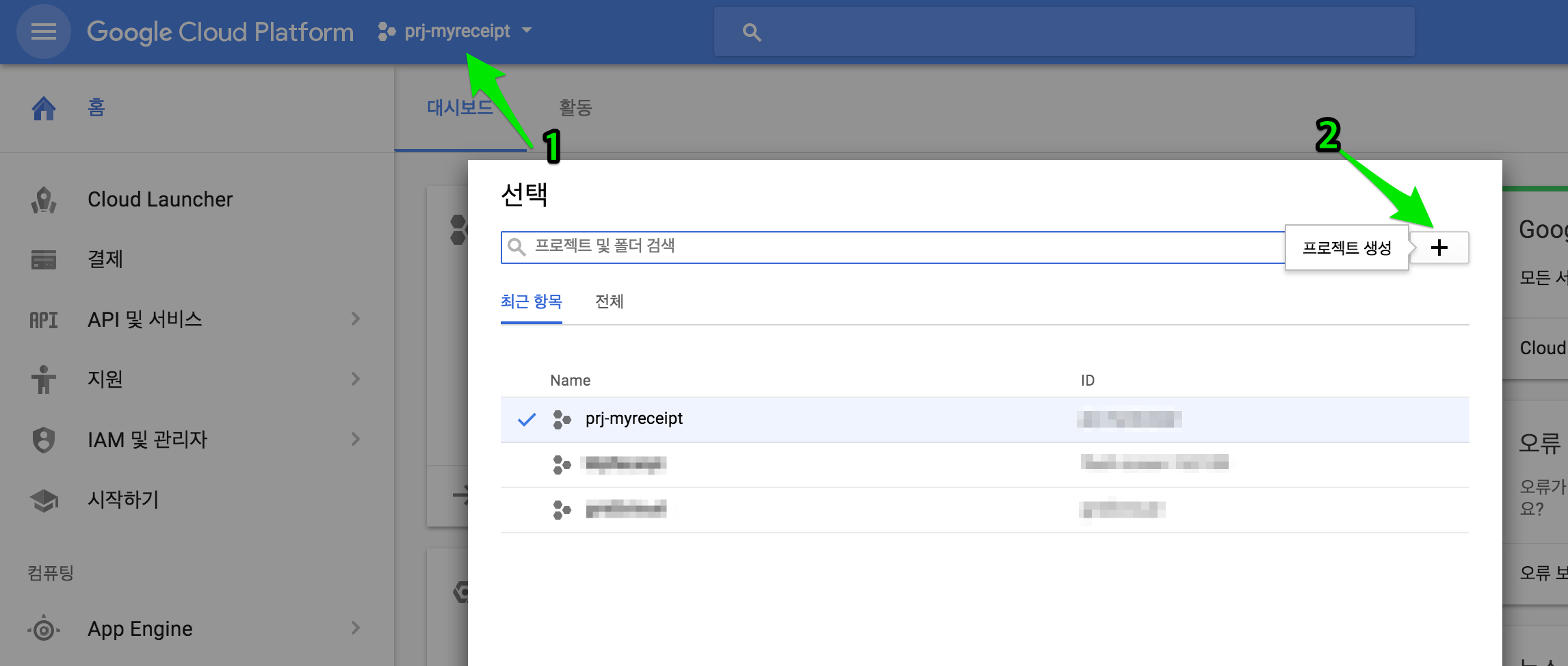Click the Name column header
This screenshot has width=1568, height=666.
point(570,380)
